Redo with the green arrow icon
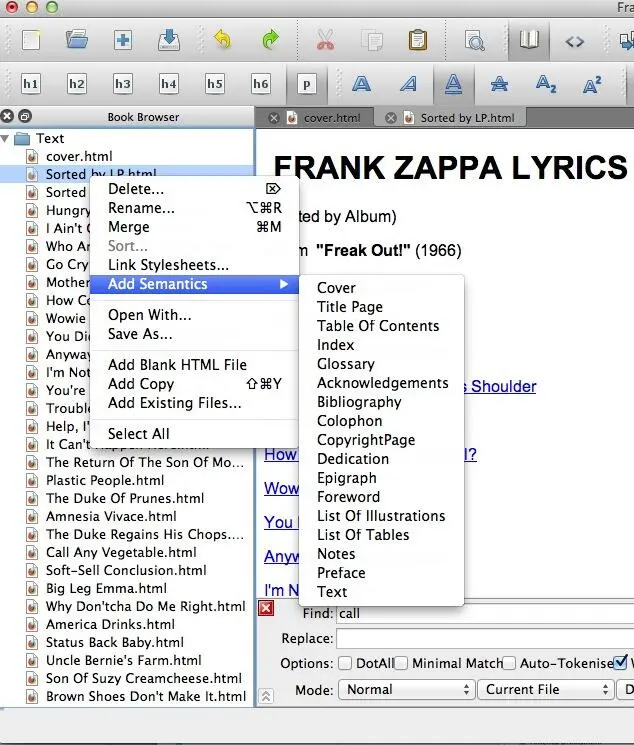 (x=271, y=40)
